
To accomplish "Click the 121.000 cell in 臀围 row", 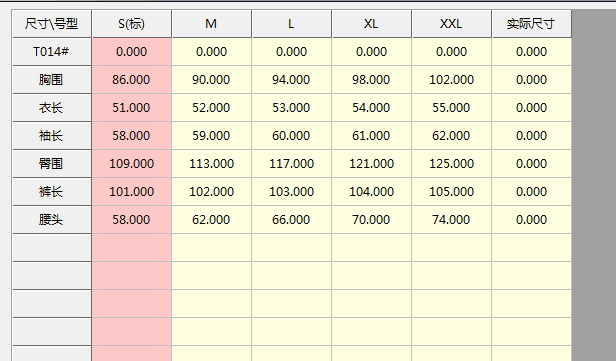I will [371, 164].
